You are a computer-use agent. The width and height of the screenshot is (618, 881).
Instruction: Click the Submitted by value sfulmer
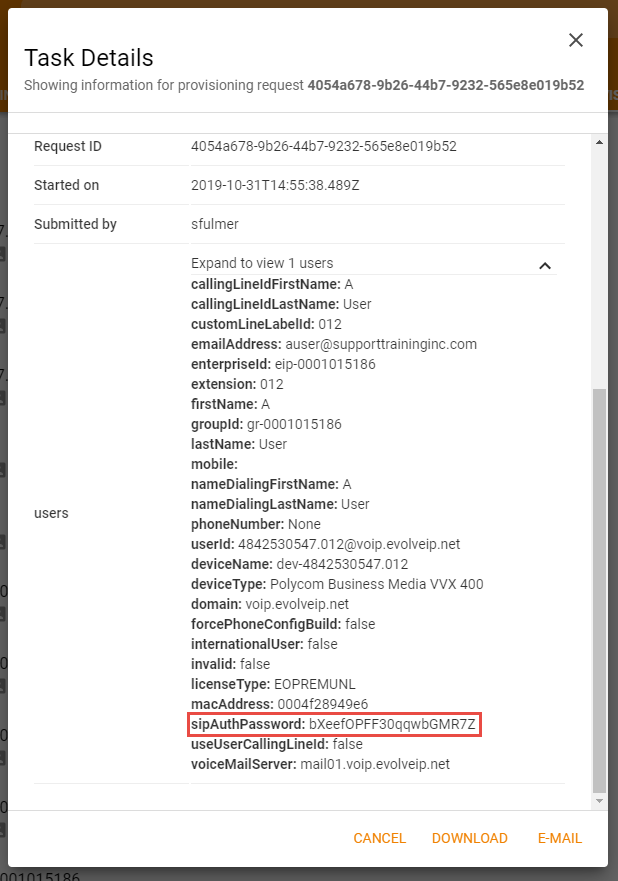(x=215, y=224)
